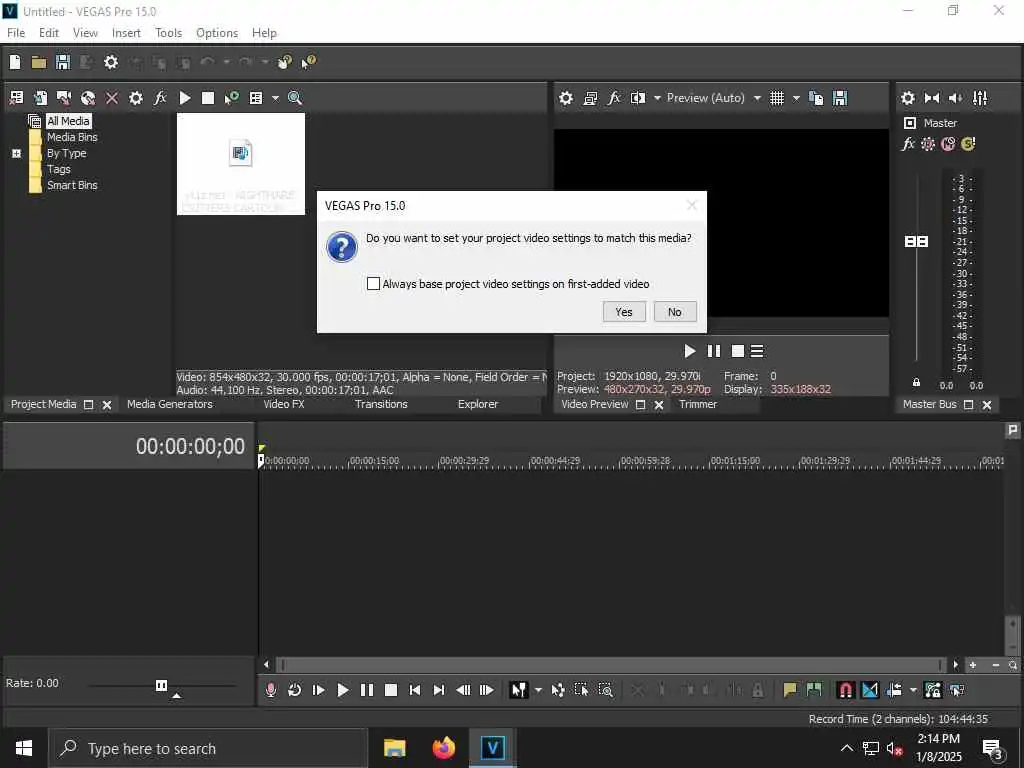Start media preview in the Project Media toolbar
Screen dimensions: 1024x768
[x=185, y=98]
